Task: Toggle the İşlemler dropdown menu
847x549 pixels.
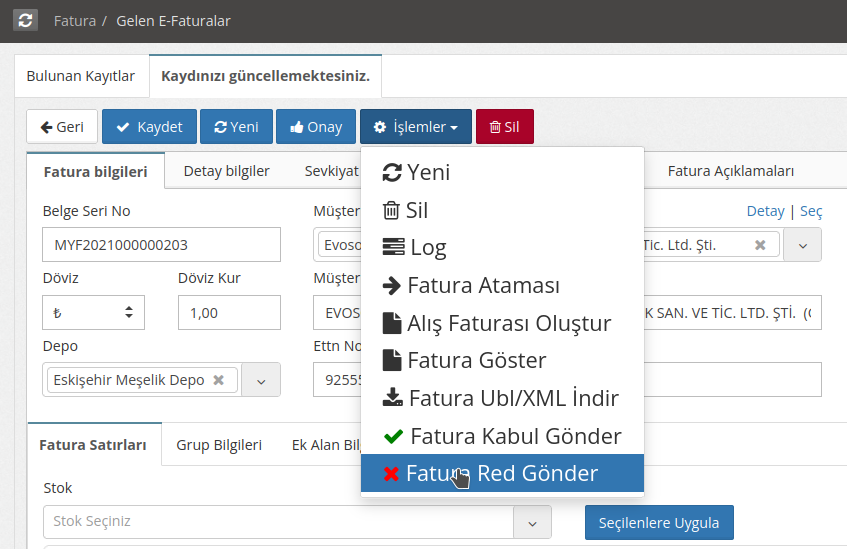Action: 415,127
